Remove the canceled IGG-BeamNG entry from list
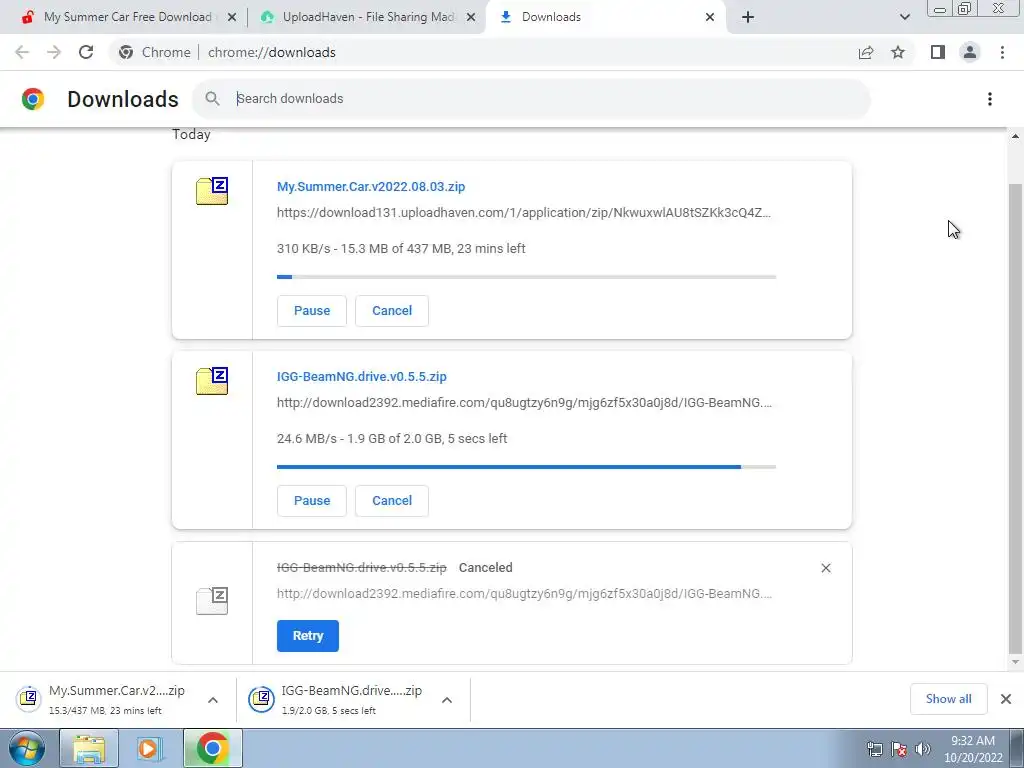1024x768 pixels. point(825,568)
